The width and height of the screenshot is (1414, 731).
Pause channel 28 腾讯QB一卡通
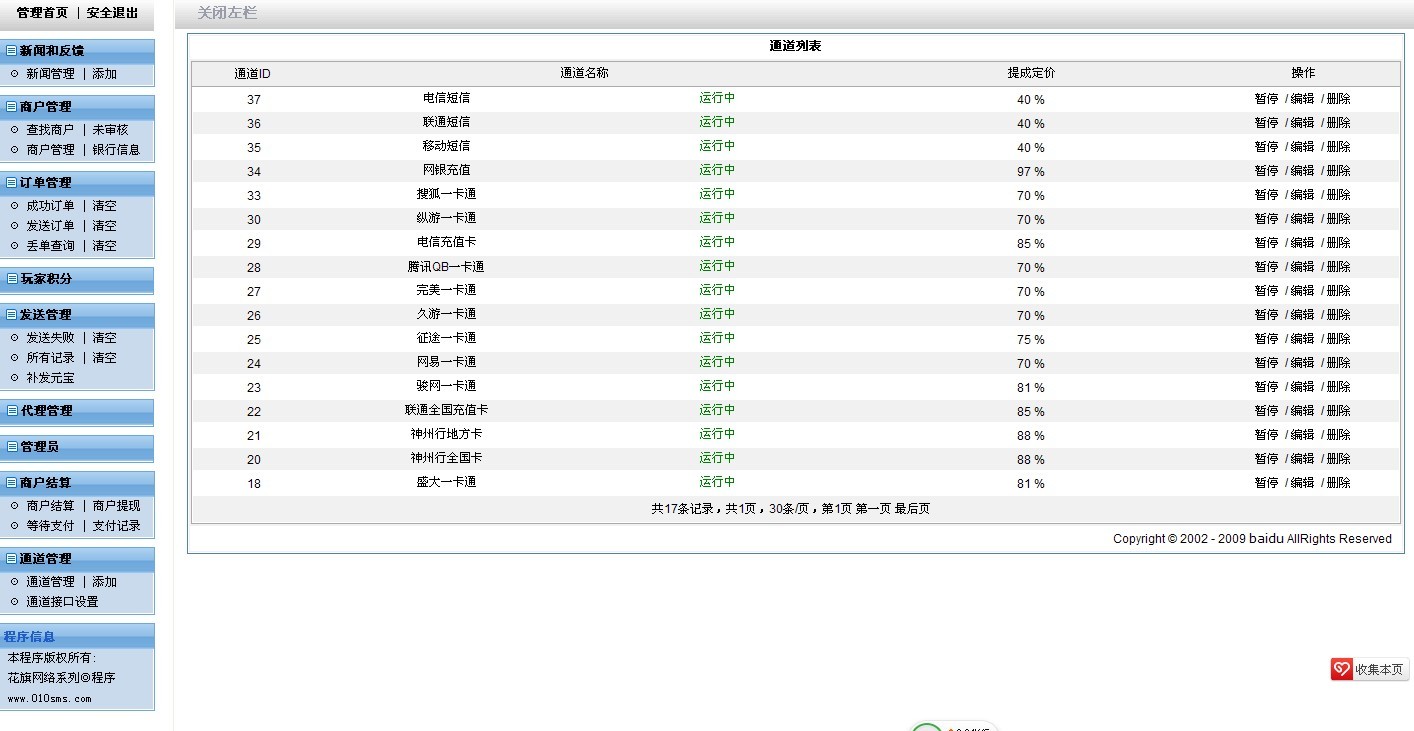tap(1266, 267)
